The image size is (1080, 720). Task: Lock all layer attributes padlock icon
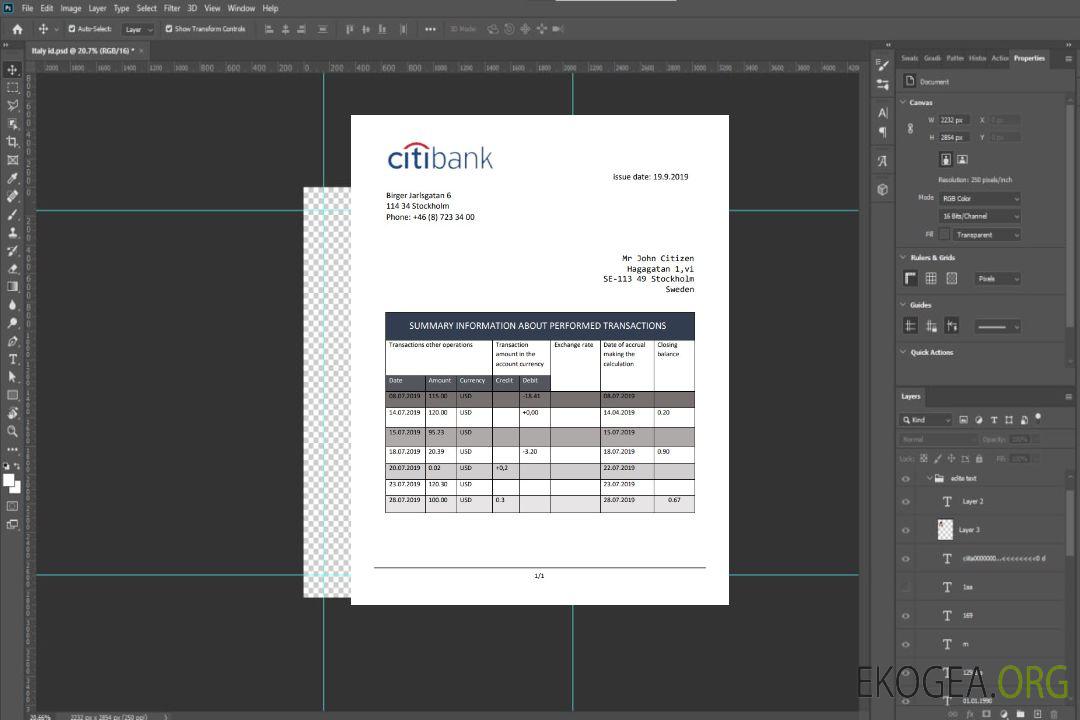(x=979, y=458)
